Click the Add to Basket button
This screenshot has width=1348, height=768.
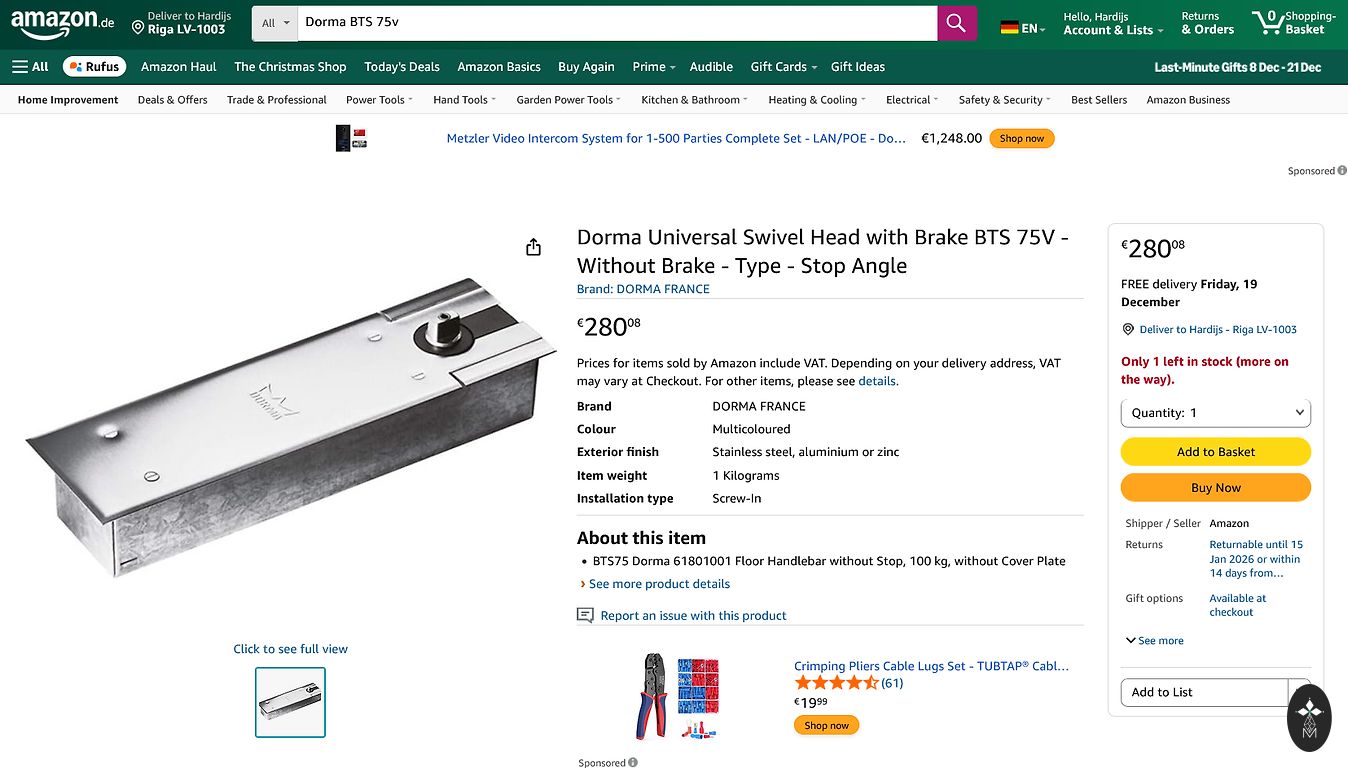1215,452
